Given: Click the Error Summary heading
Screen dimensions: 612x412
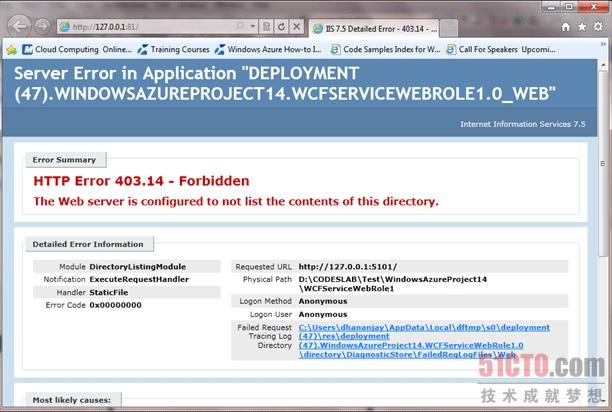Looking at the screenshot, I should (64, 160).
